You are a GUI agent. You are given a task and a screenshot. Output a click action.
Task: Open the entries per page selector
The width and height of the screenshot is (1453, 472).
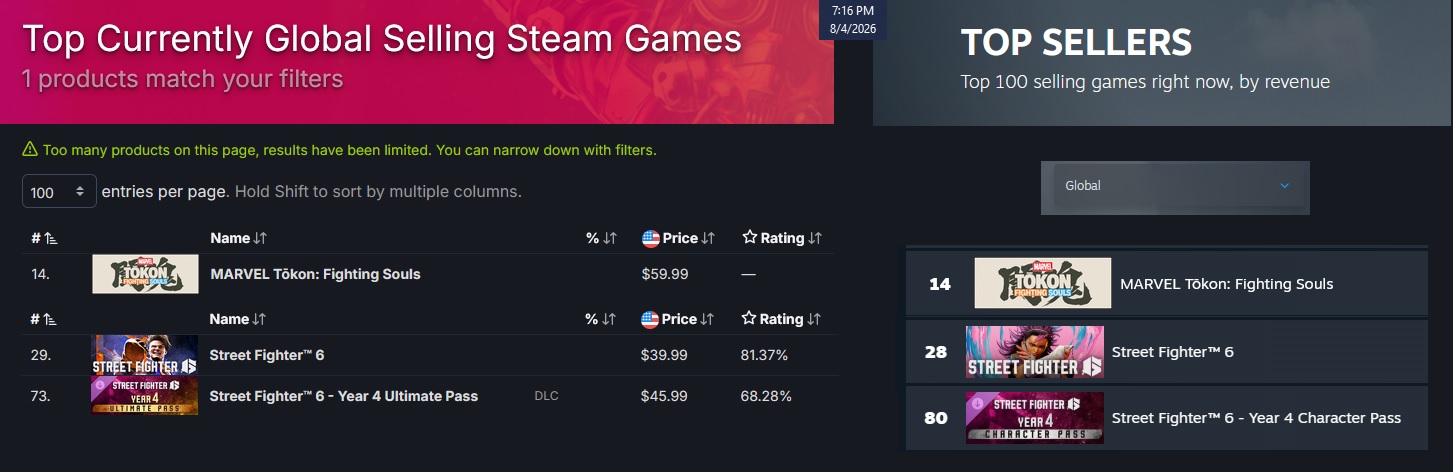[59, 191]
